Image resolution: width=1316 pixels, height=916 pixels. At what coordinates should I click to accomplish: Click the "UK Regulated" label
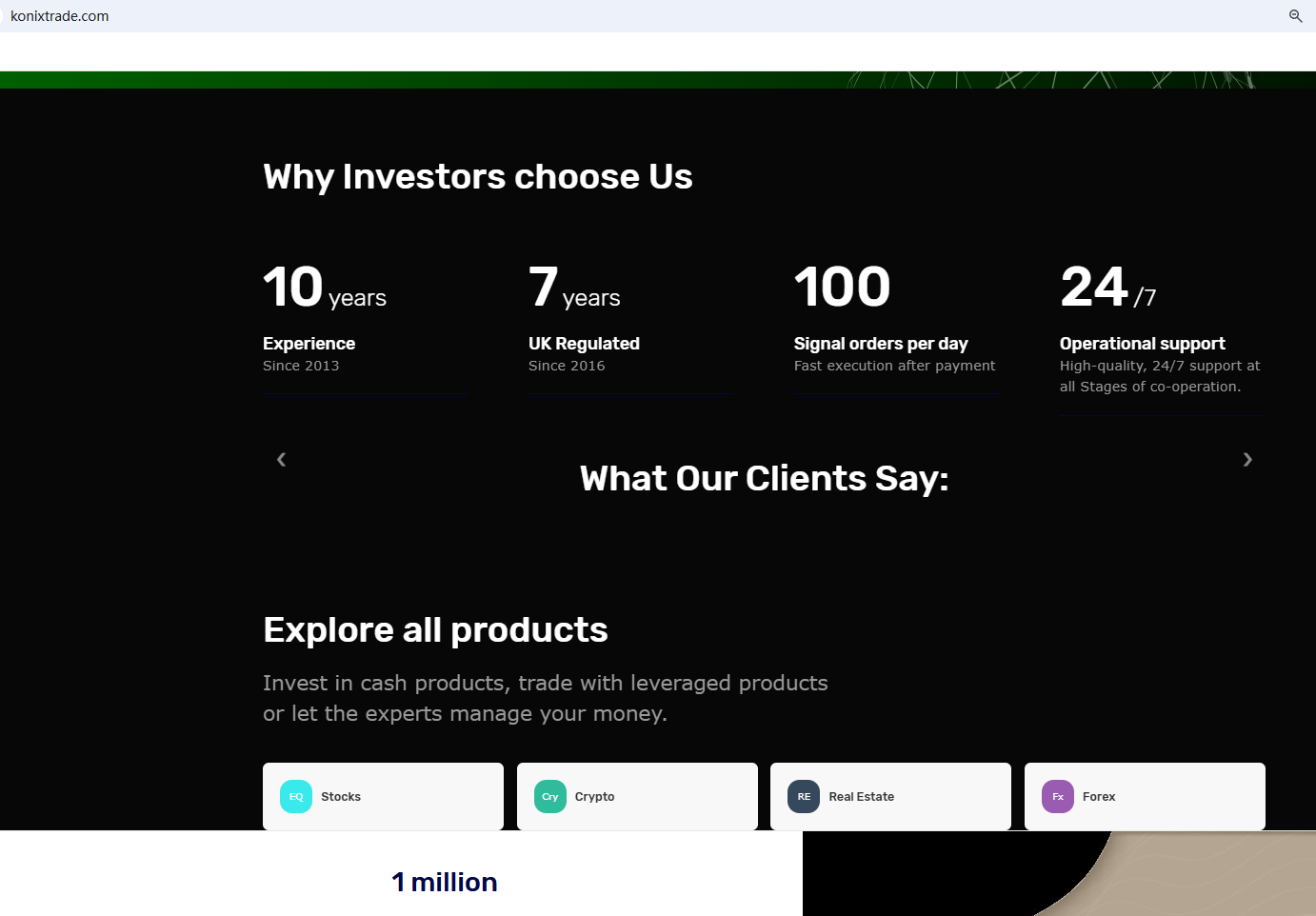tap(584, 344)
